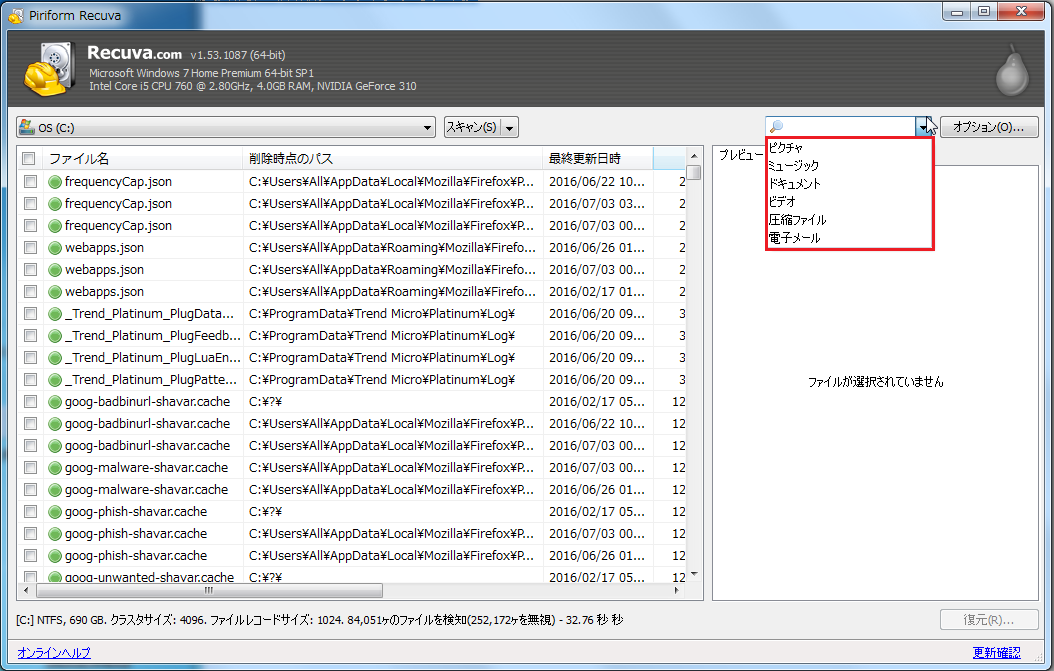Sort by the 削除時点のパス column header
This screenshot has width=1054, height=671.
tap(393, 159)
